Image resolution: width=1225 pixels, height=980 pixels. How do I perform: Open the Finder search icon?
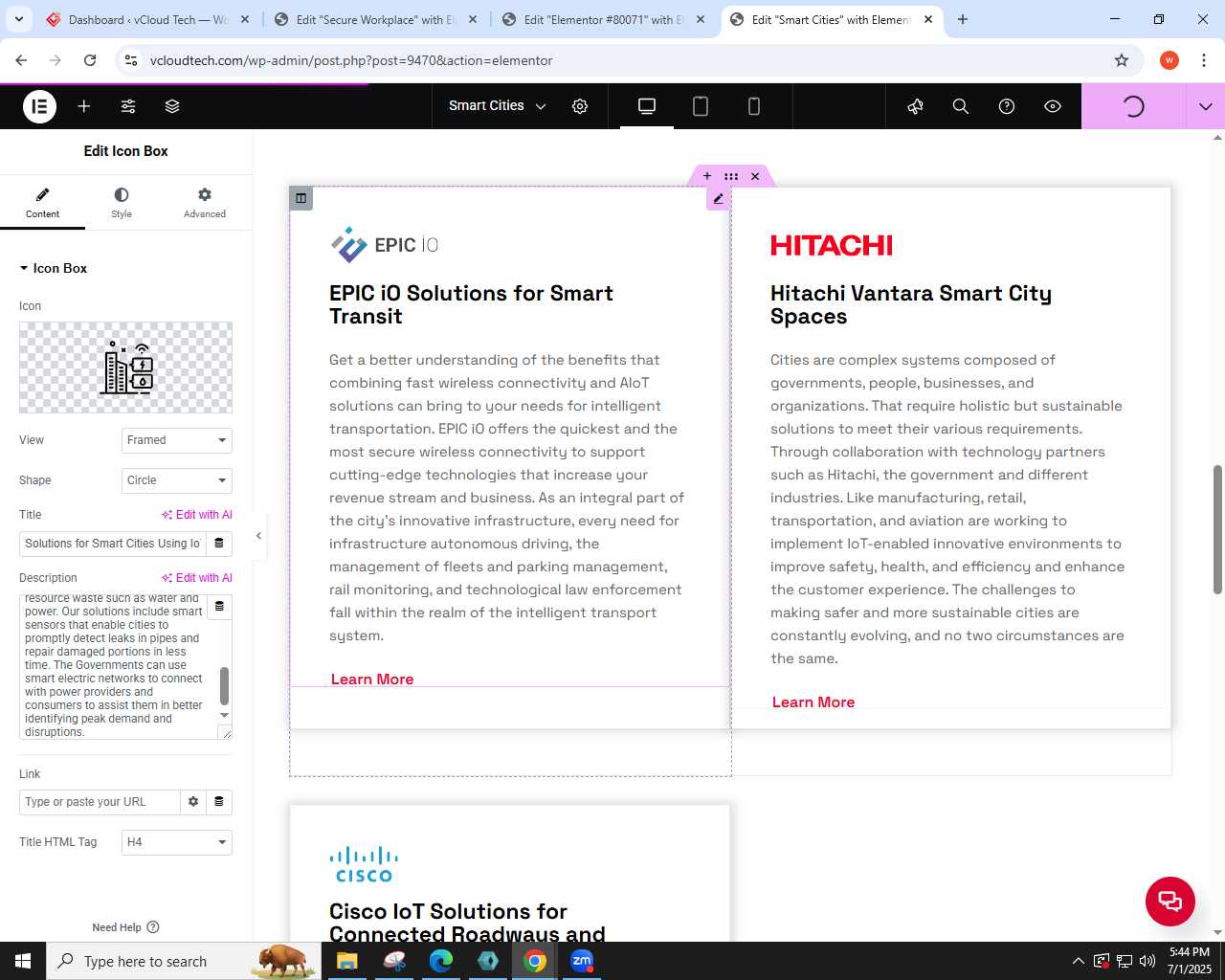[961, 106]
